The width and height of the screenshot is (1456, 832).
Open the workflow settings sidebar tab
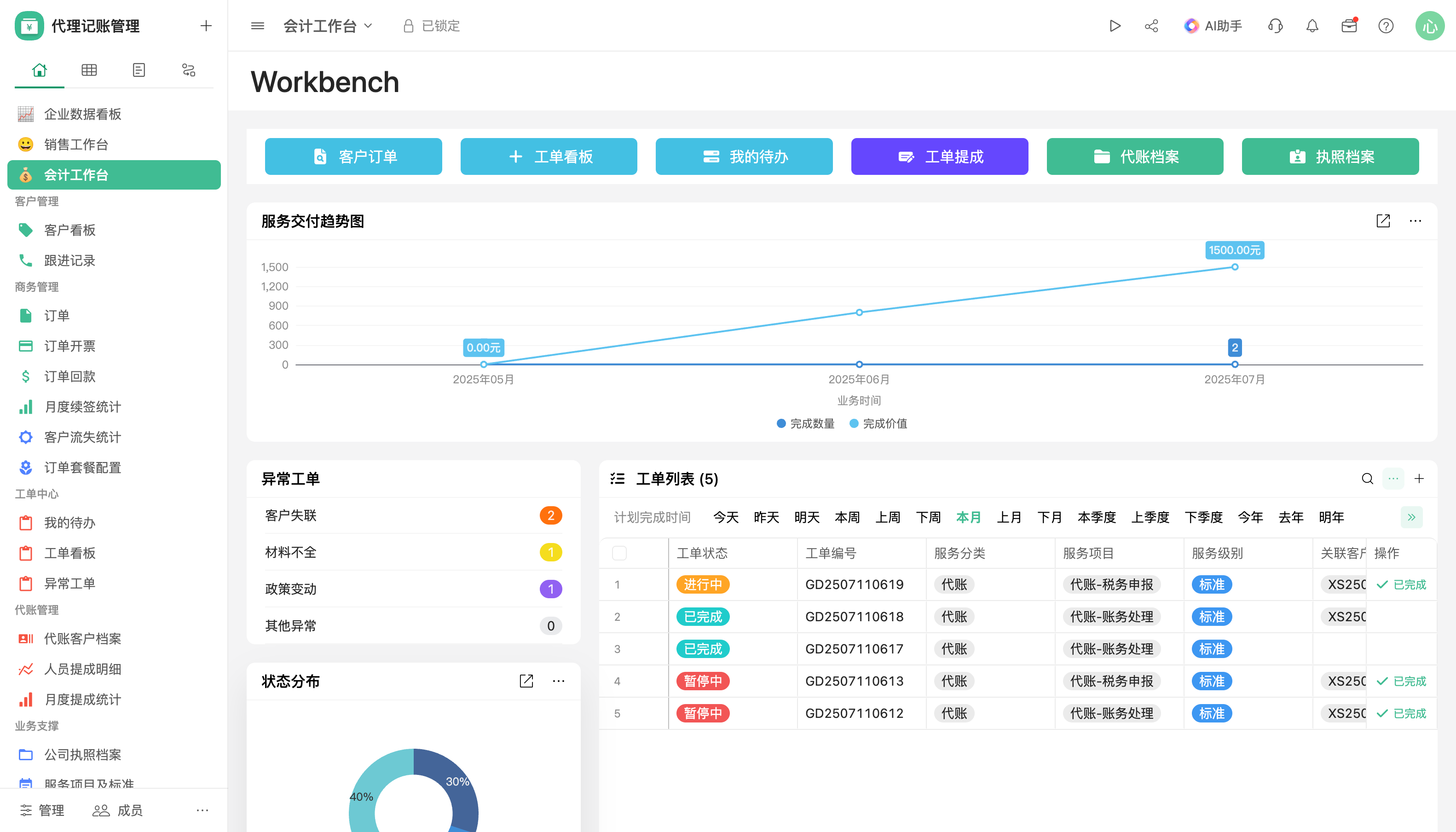point(189,69)
